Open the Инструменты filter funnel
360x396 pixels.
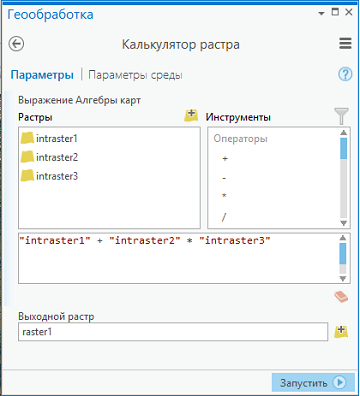coord(342,116)
